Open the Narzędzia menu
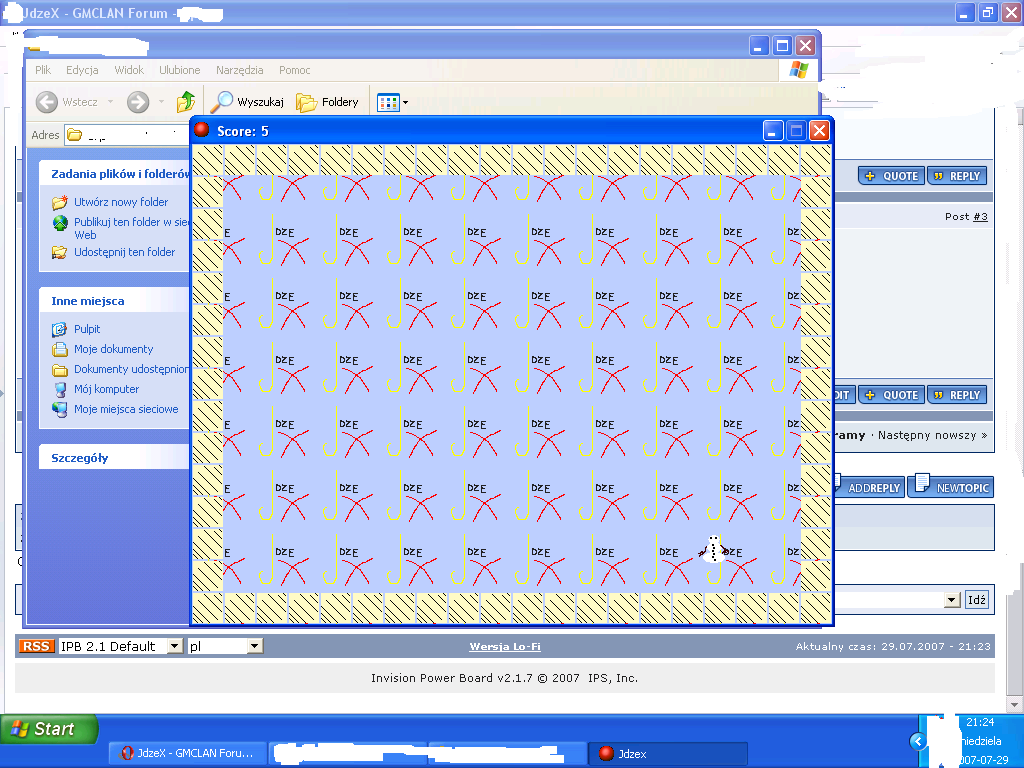Image resolution: width=1024 pixels, height=768 pixels. tap(239, 70)
